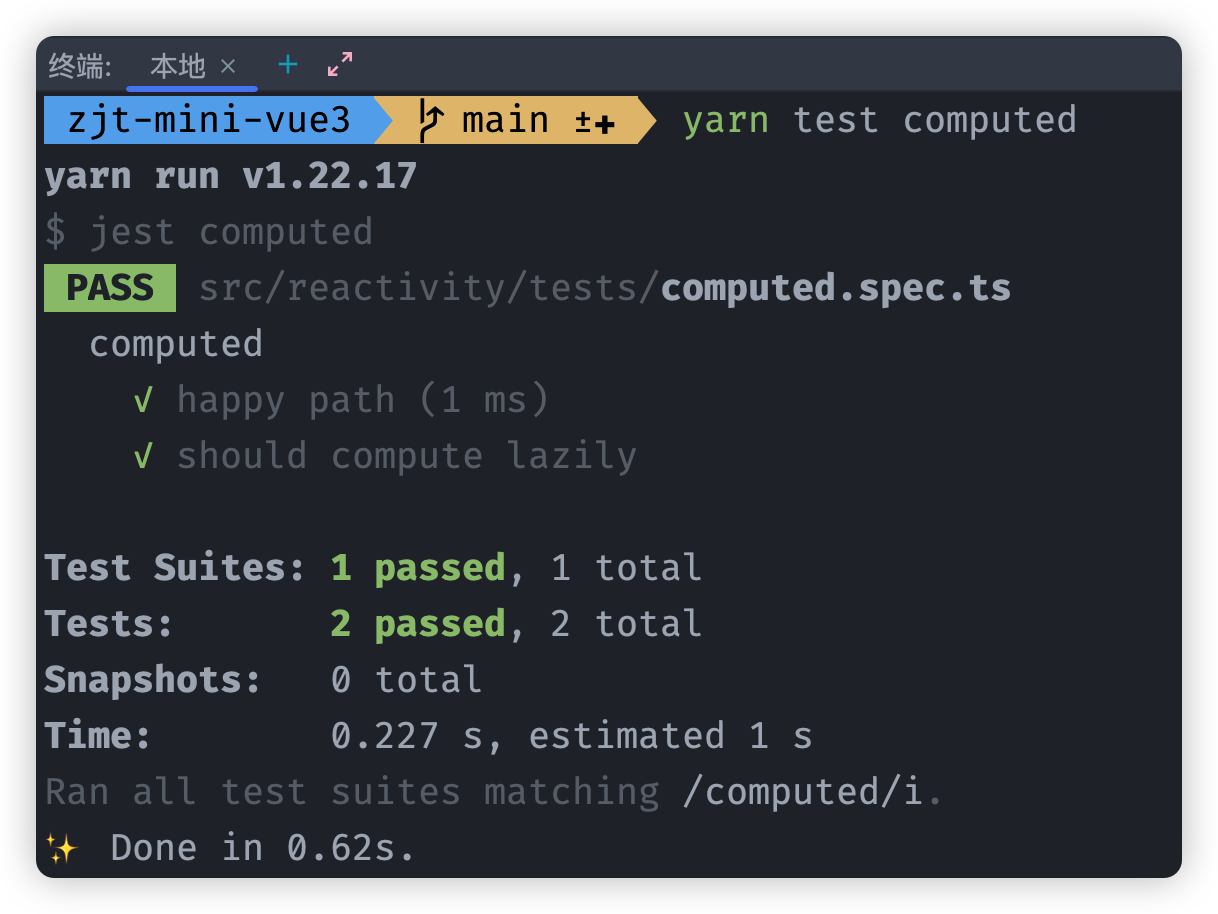Viewport: 1218px width, 914px height.
Task: Click the computed test suite name
Action: (x=176, y=344)
